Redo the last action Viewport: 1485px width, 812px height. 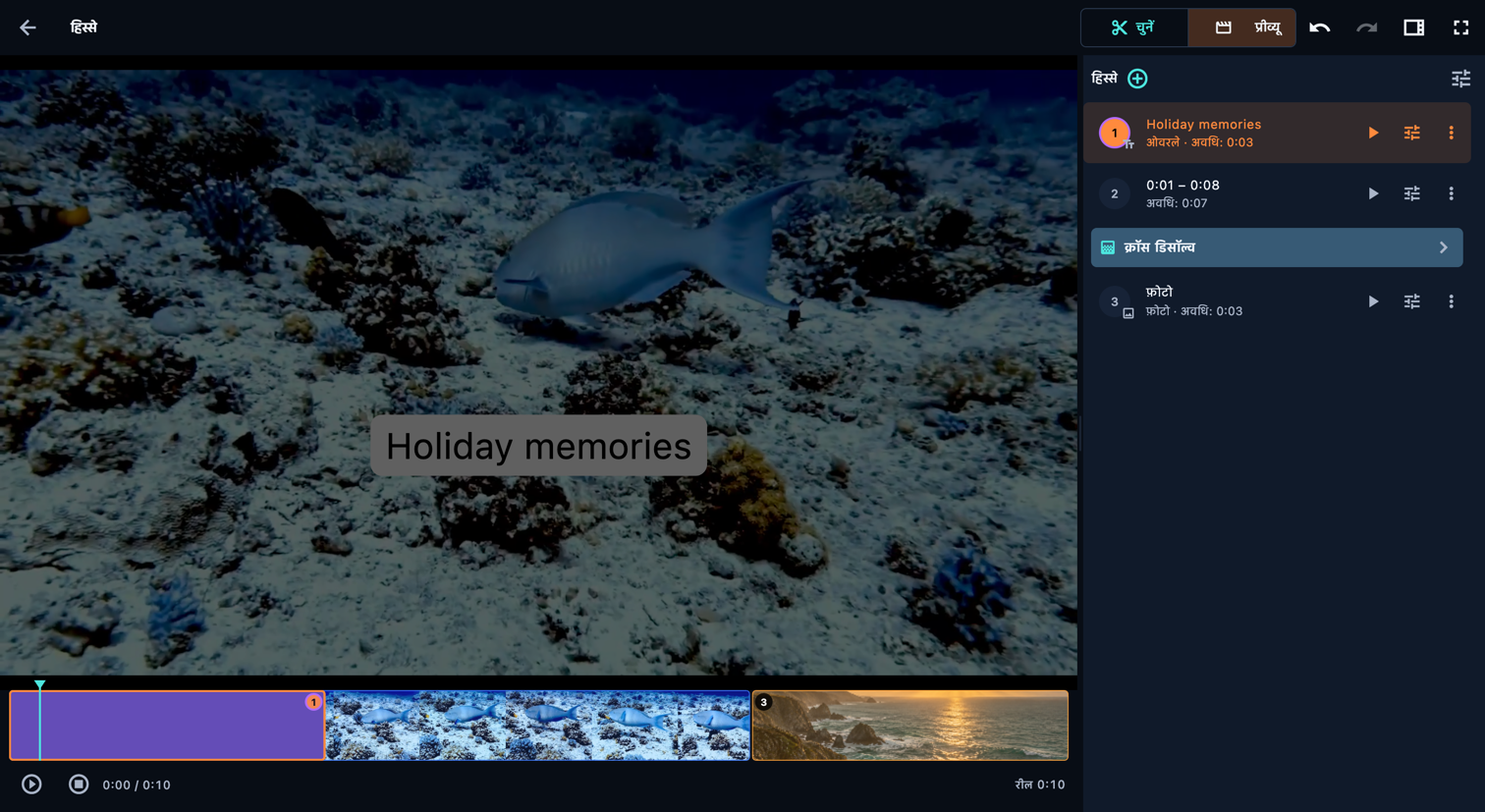(1366, 27)
